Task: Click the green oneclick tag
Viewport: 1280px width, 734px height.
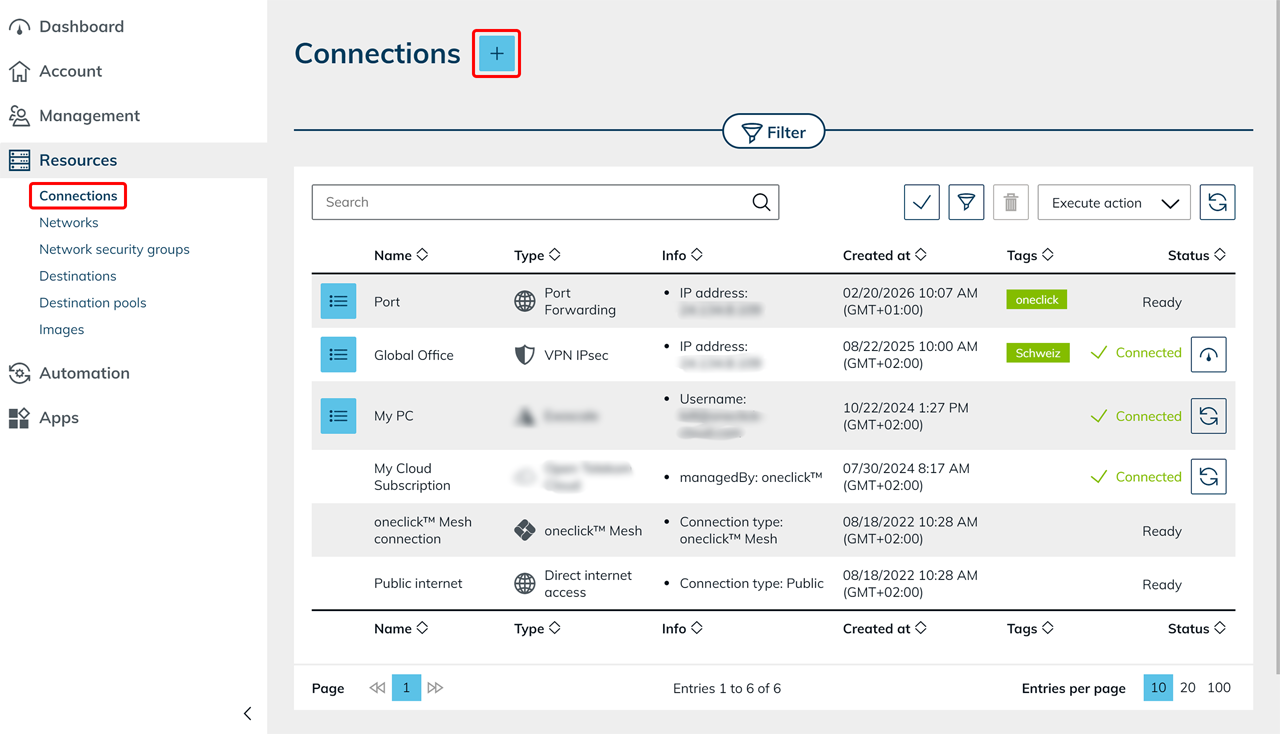Action: tap(1037, 299)
